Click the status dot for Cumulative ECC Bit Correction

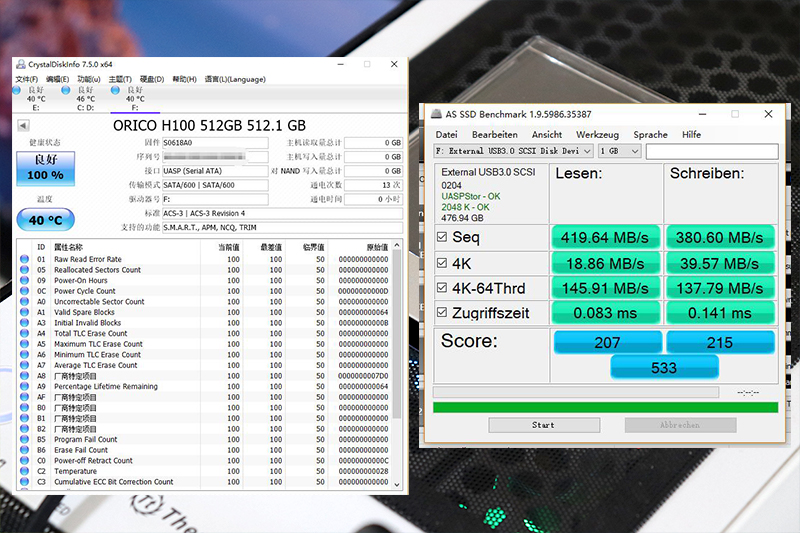[24, 481]
